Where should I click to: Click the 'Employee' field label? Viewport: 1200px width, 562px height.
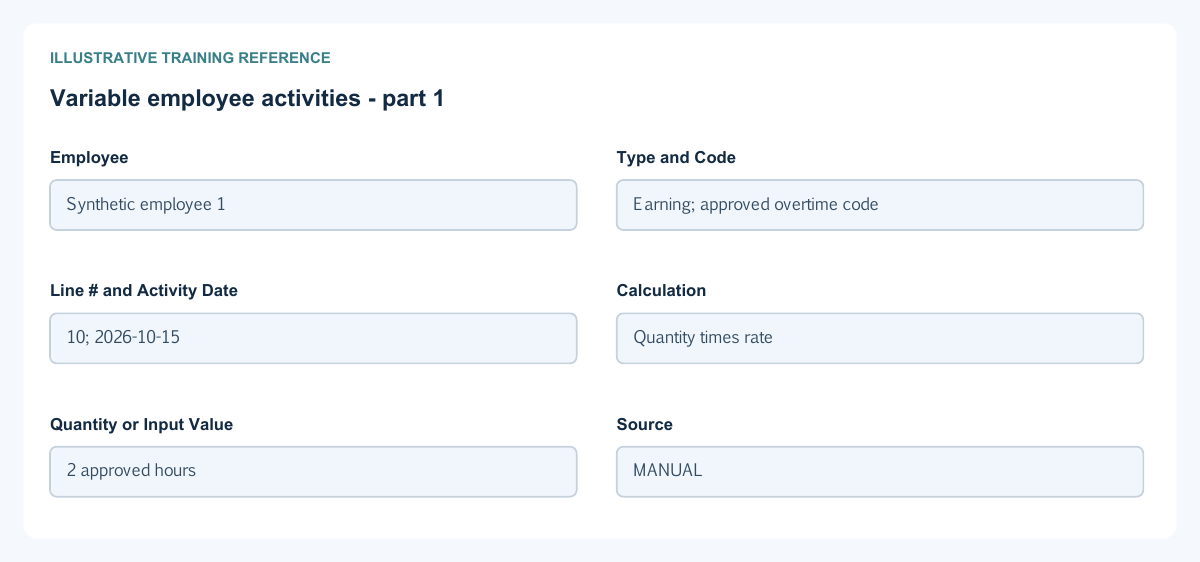click(x=89, y=158)
